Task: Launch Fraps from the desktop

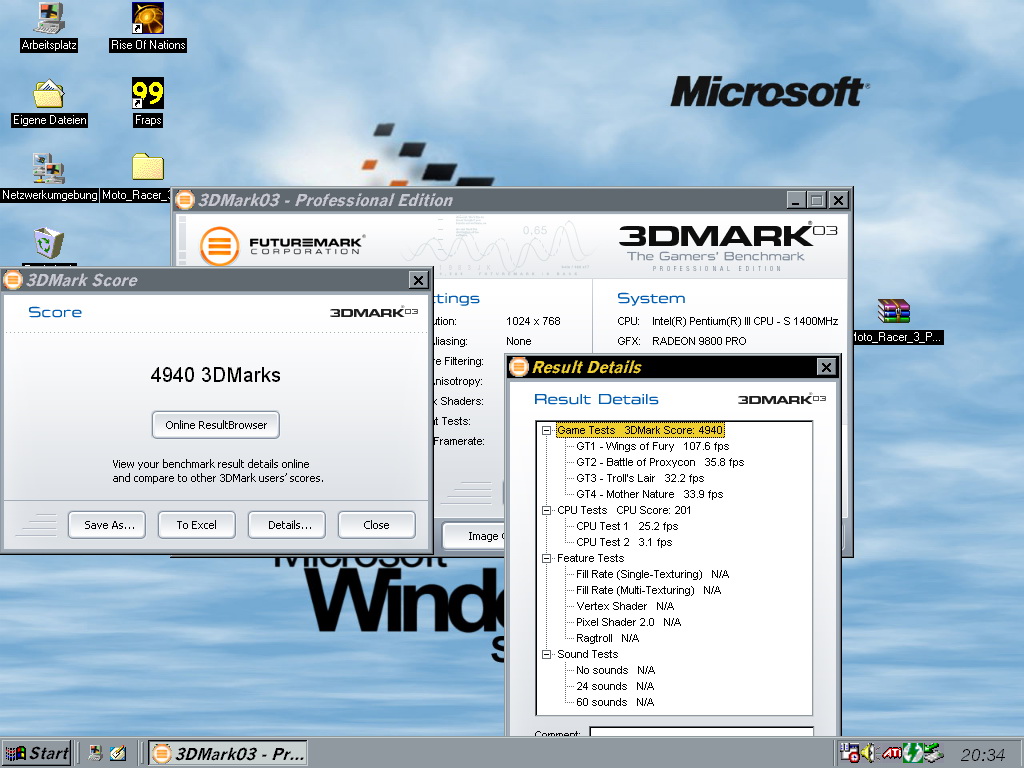Action: (x=146, y=97)
